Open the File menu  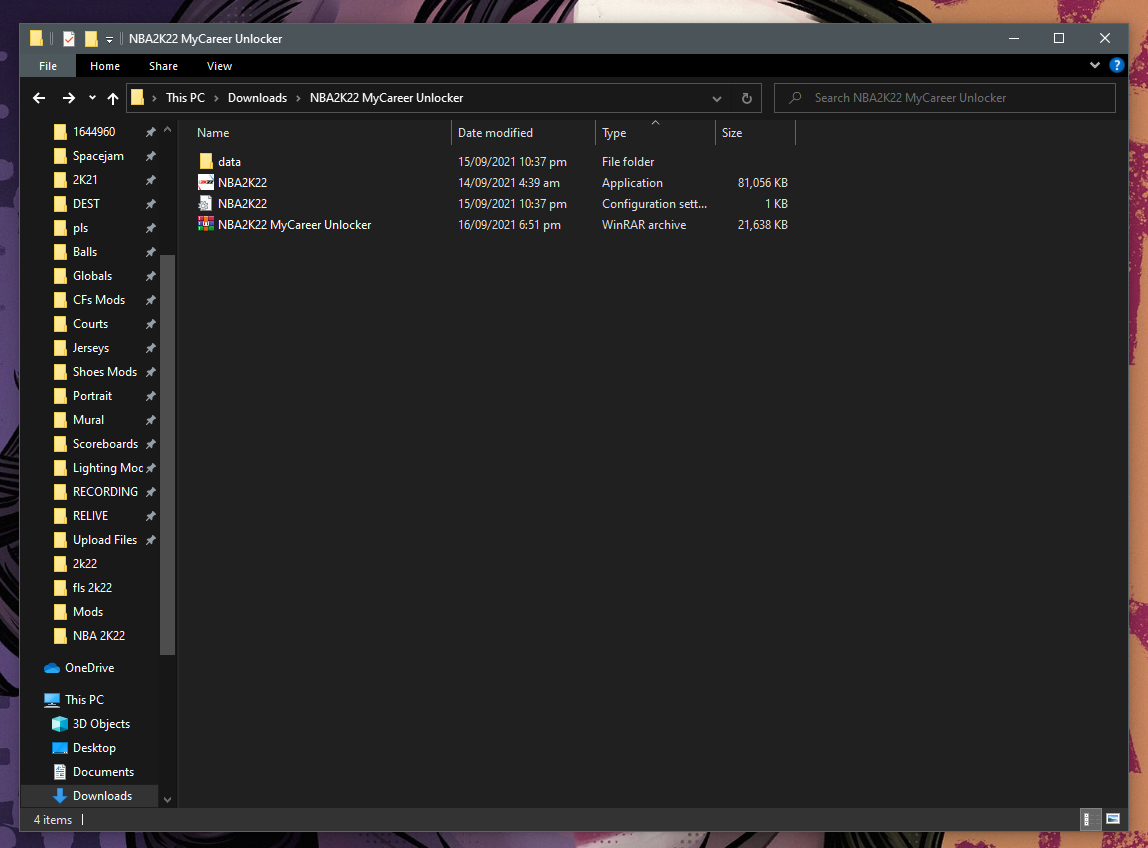(x=48, y=66)
